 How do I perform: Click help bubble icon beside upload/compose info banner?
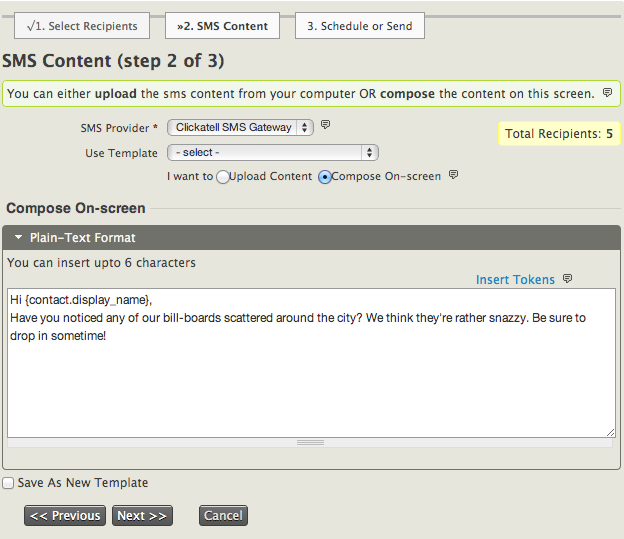607,93
